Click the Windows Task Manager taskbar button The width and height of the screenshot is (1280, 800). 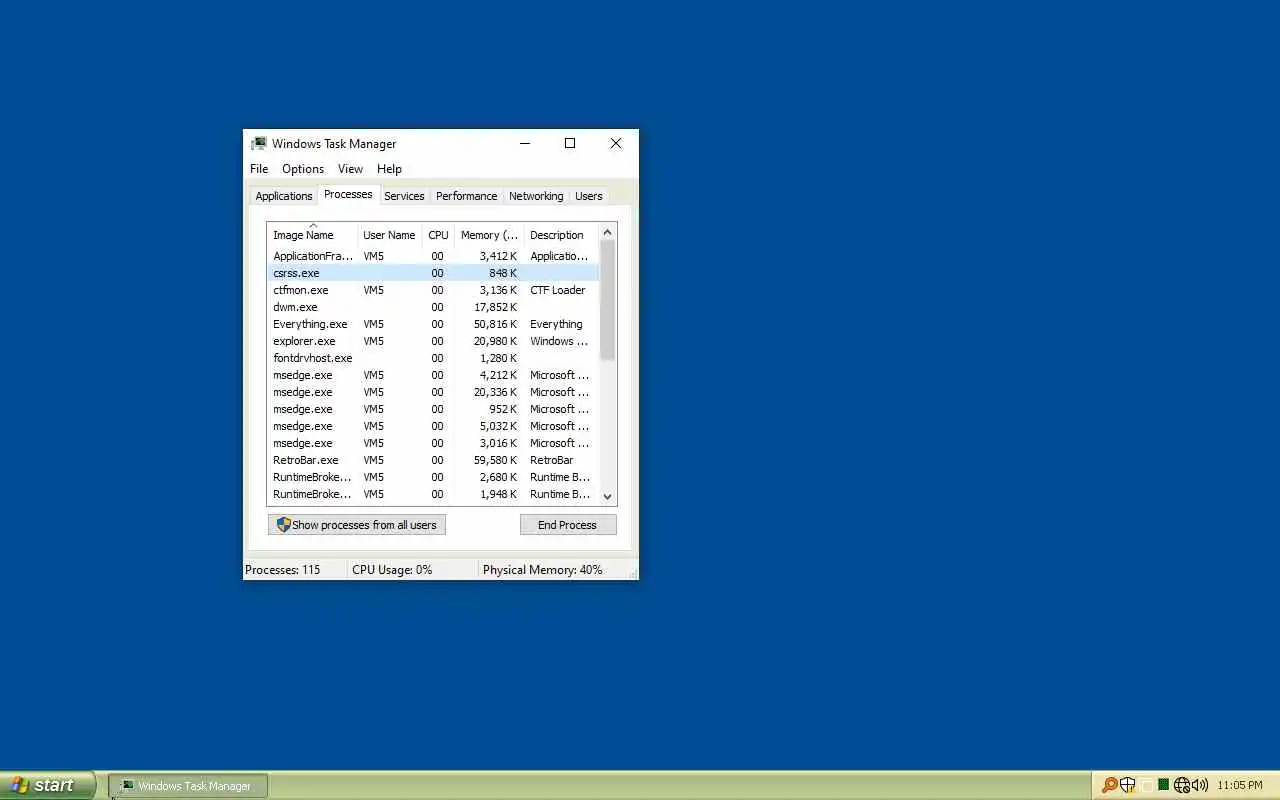[188, 786]
